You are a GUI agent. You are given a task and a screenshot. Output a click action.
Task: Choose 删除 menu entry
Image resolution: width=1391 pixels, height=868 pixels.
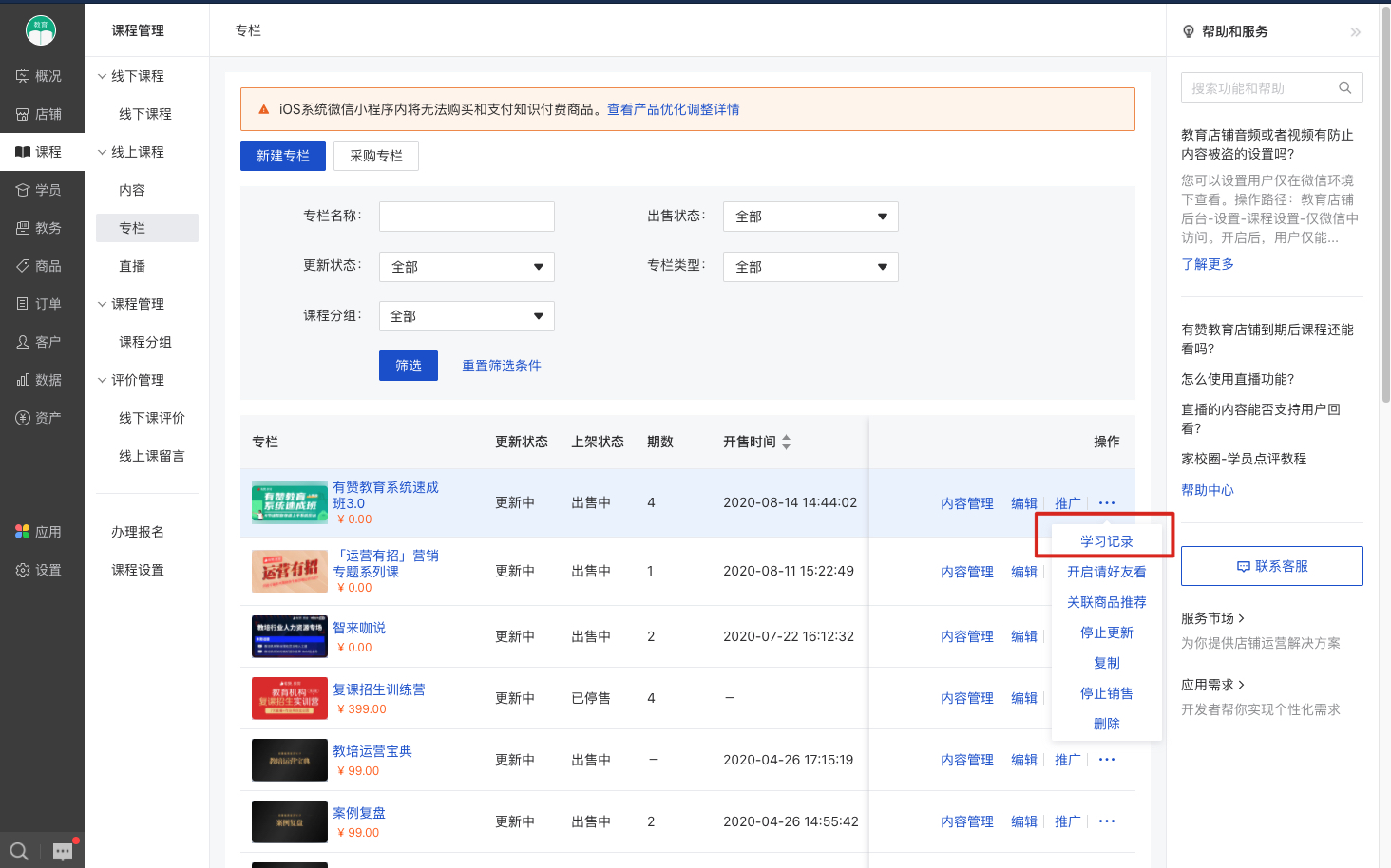click(1107, 724)
